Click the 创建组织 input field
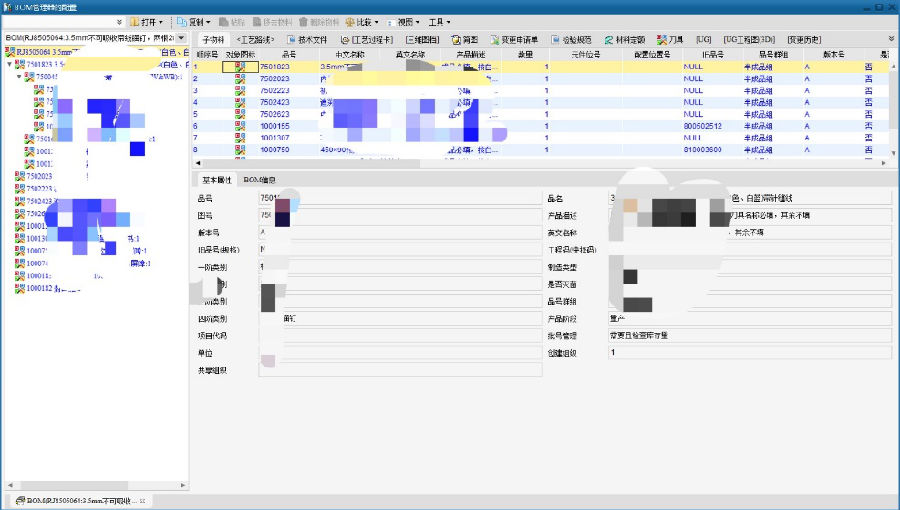Screen dimensions: 900x510 click(748, 352)
